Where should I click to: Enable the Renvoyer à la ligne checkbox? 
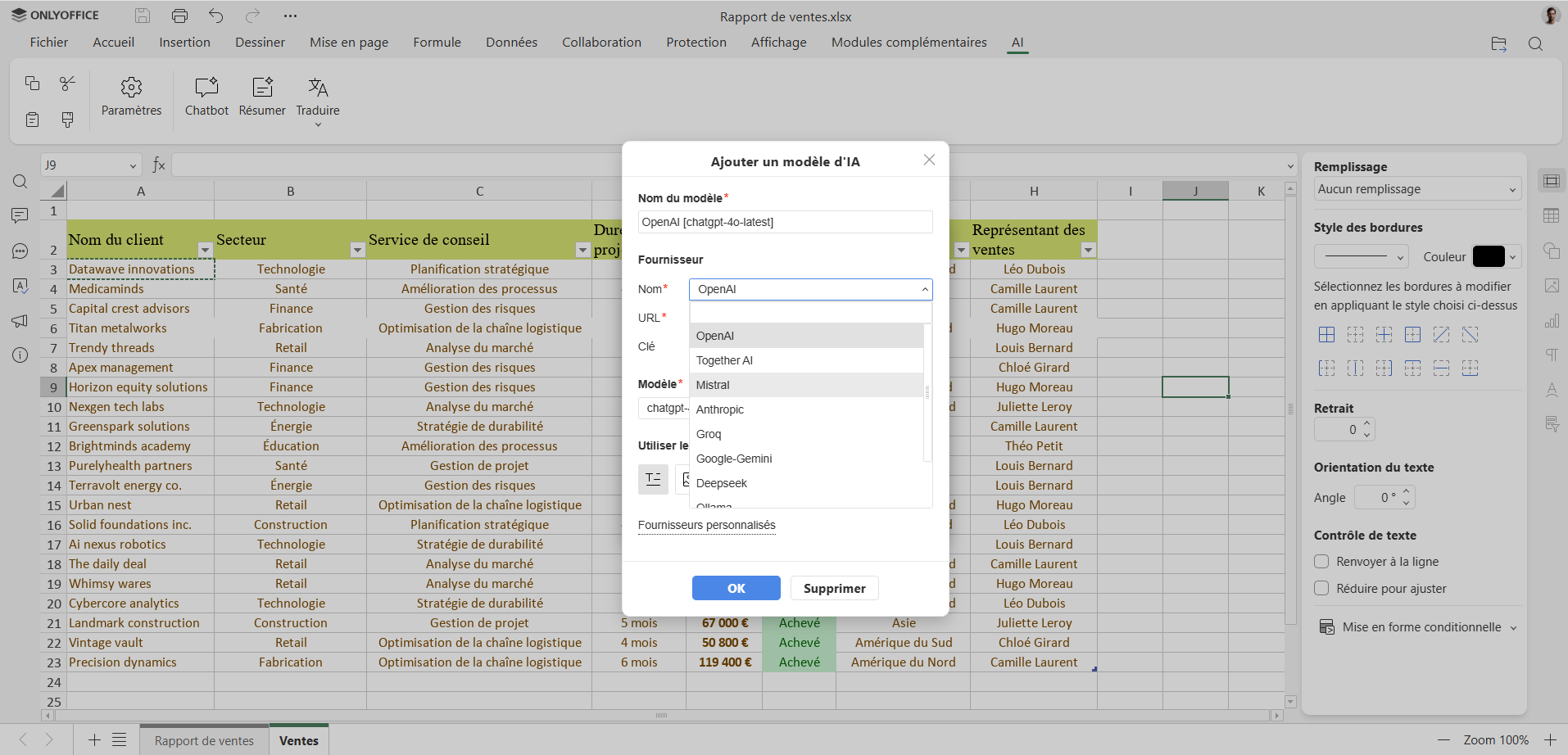click(1321, 562)
